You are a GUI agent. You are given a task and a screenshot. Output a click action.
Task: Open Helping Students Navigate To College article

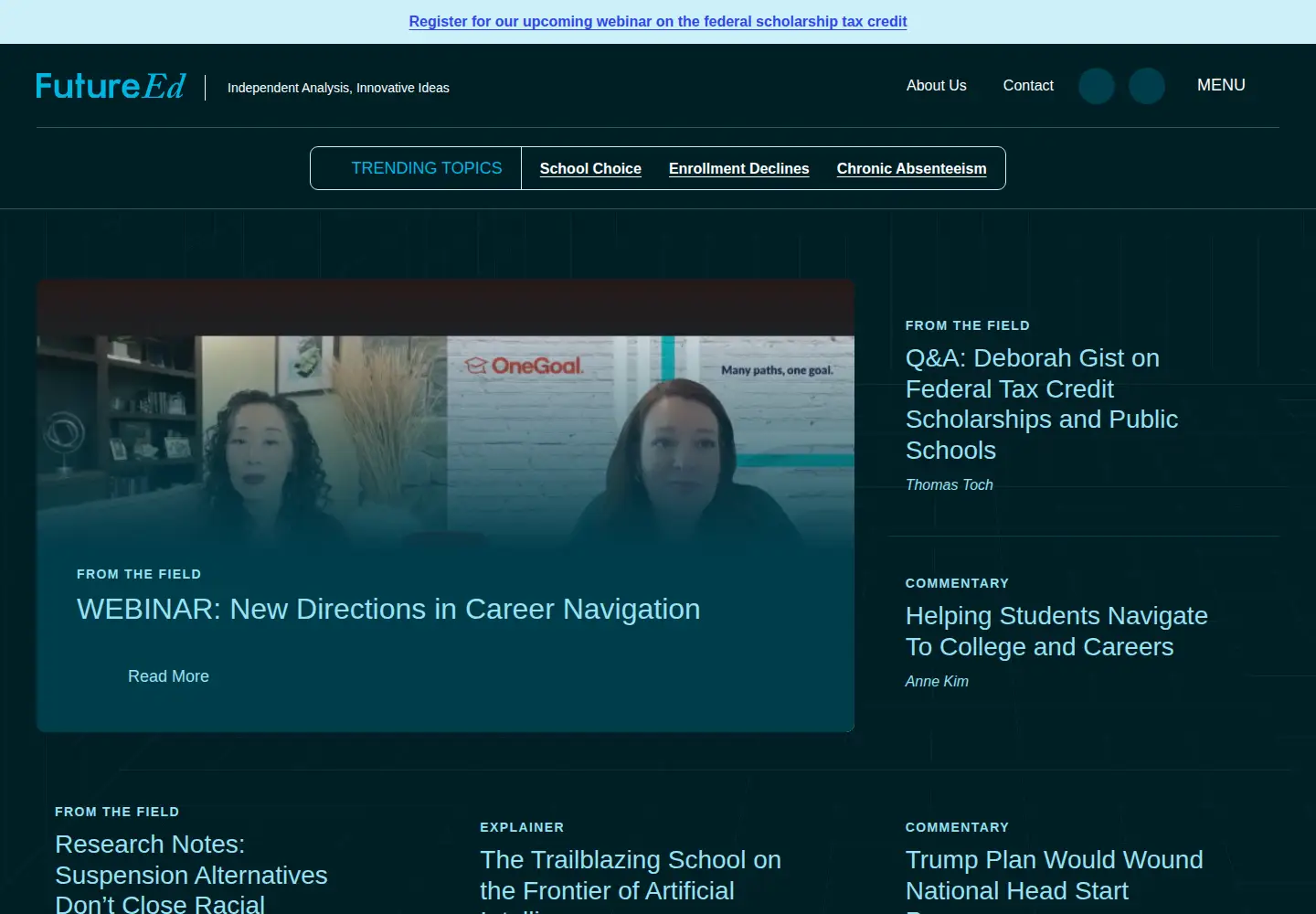1056,631
